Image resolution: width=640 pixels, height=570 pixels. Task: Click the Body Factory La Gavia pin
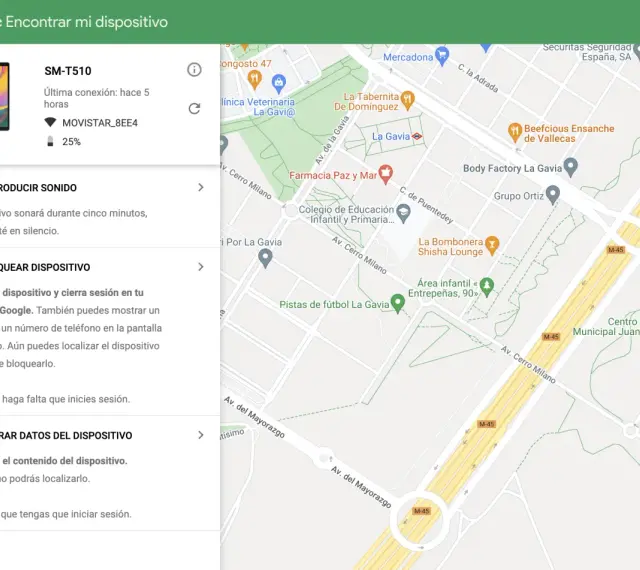click(x=571, y=167)
